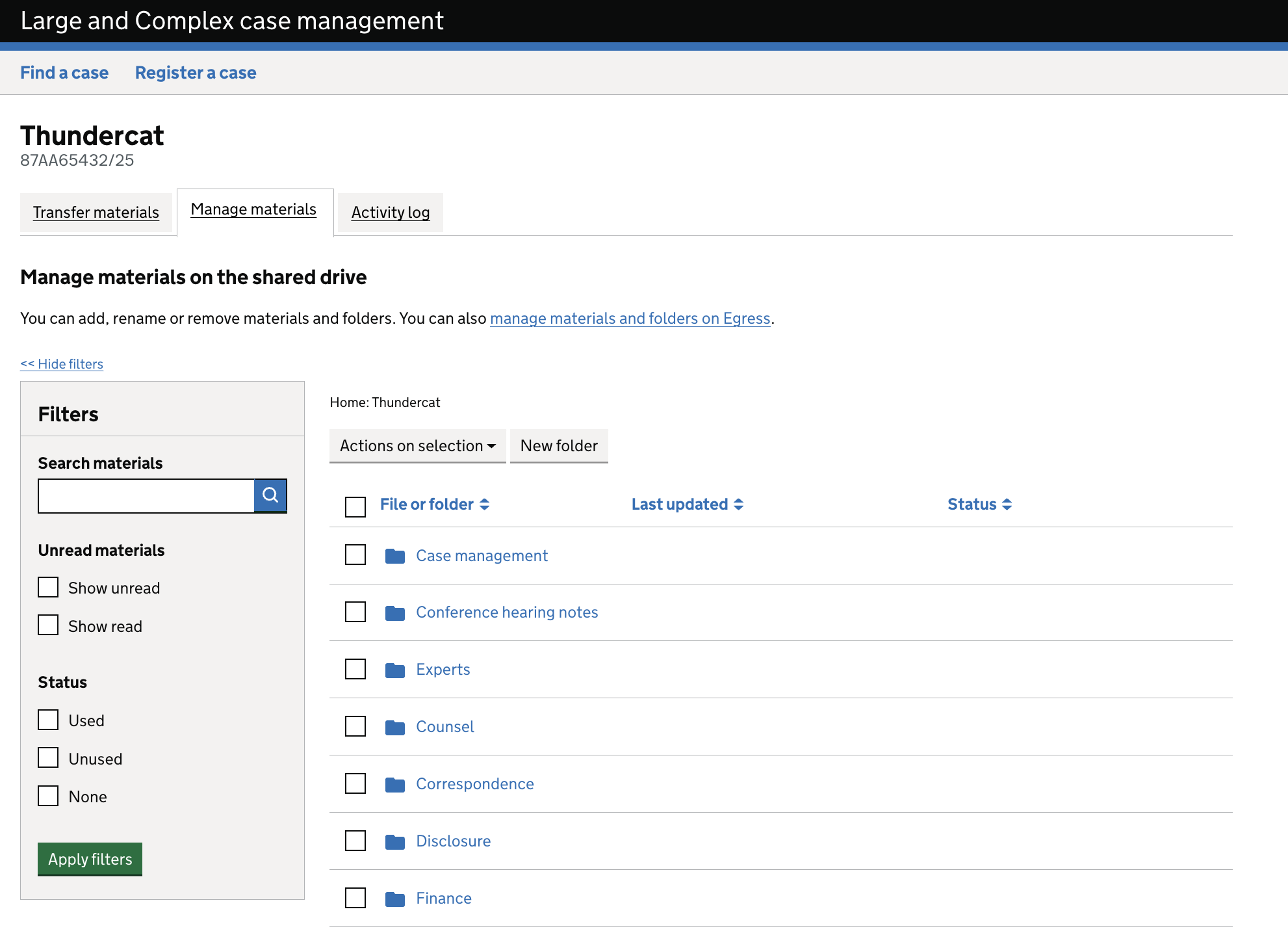
Task: Open manage materials and folders on Egress link
Action: [x=630, y=318]
